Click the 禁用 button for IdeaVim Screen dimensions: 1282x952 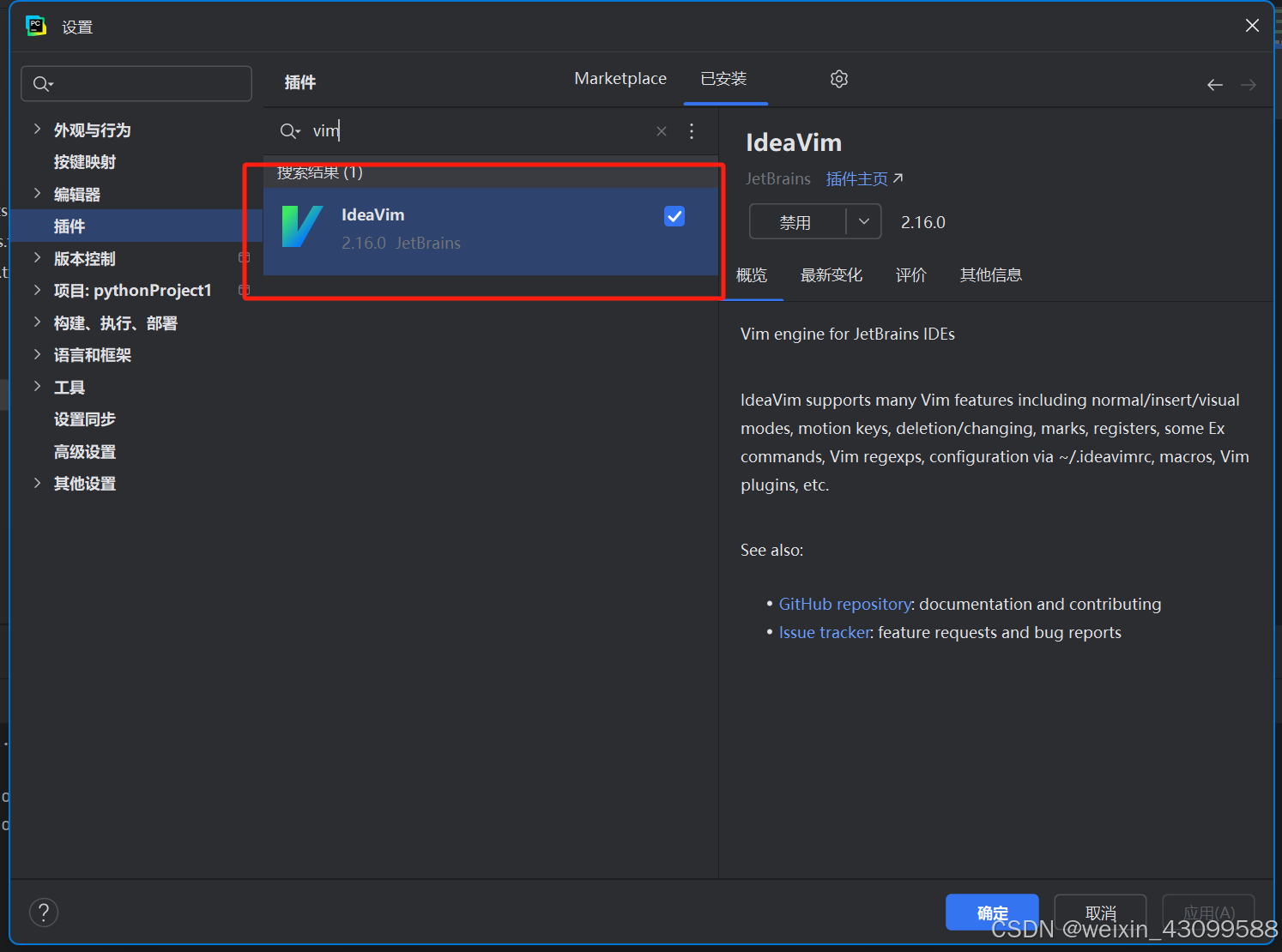click(797, 222)
